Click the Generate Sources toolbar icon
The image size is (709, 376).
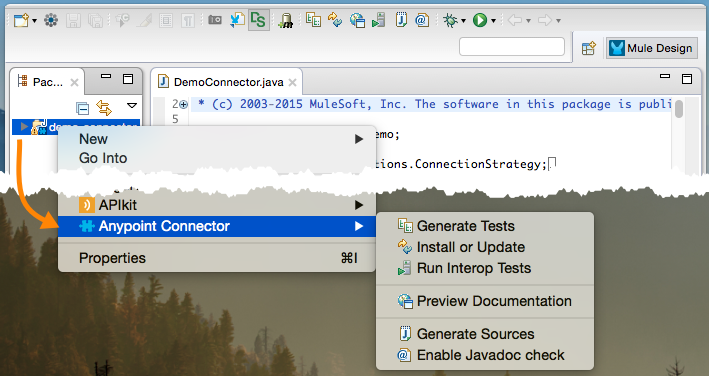401,20
